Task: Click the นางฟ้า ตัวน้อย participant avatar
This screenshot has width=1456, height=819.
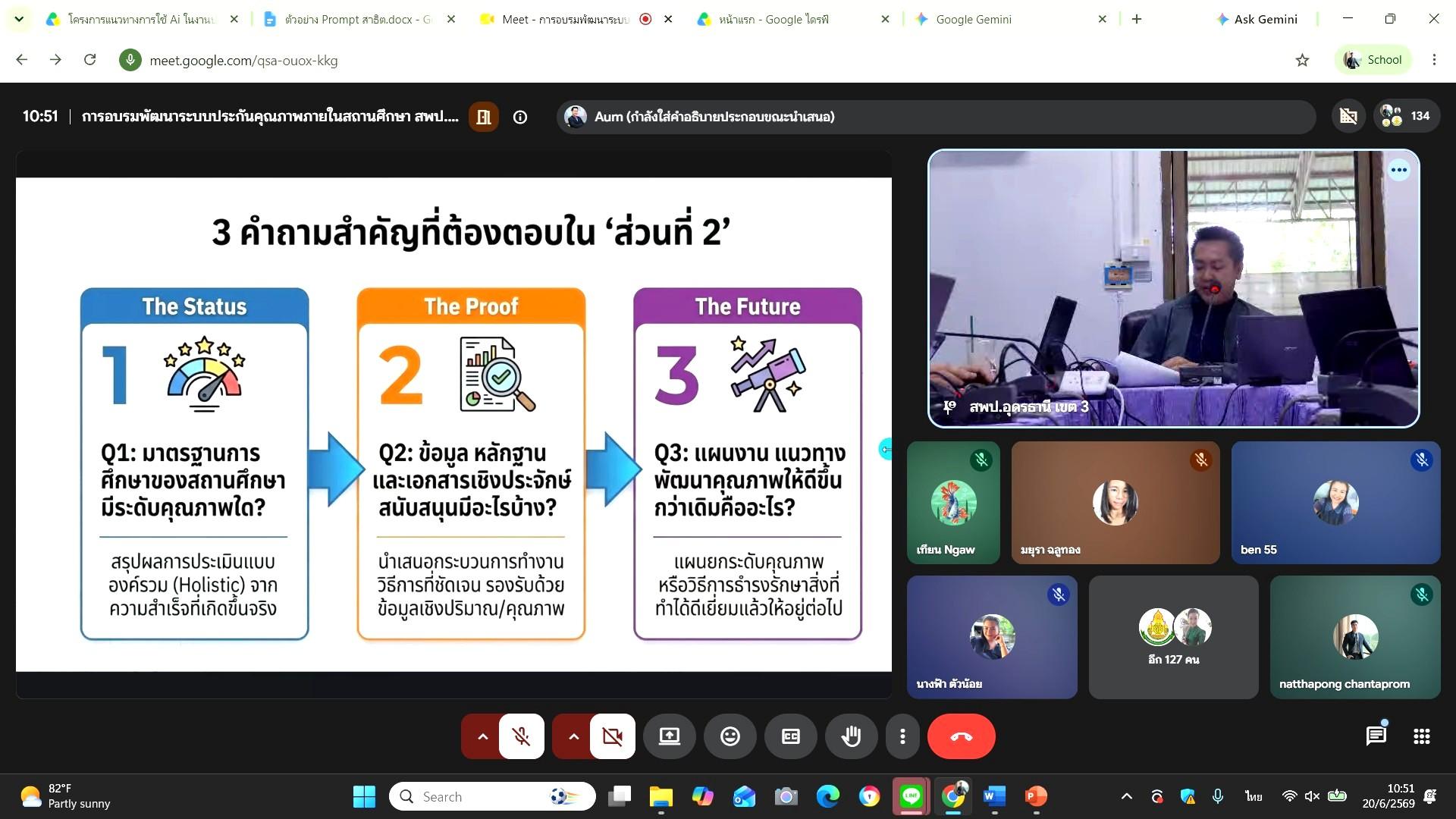Action: tap(992, 637)
